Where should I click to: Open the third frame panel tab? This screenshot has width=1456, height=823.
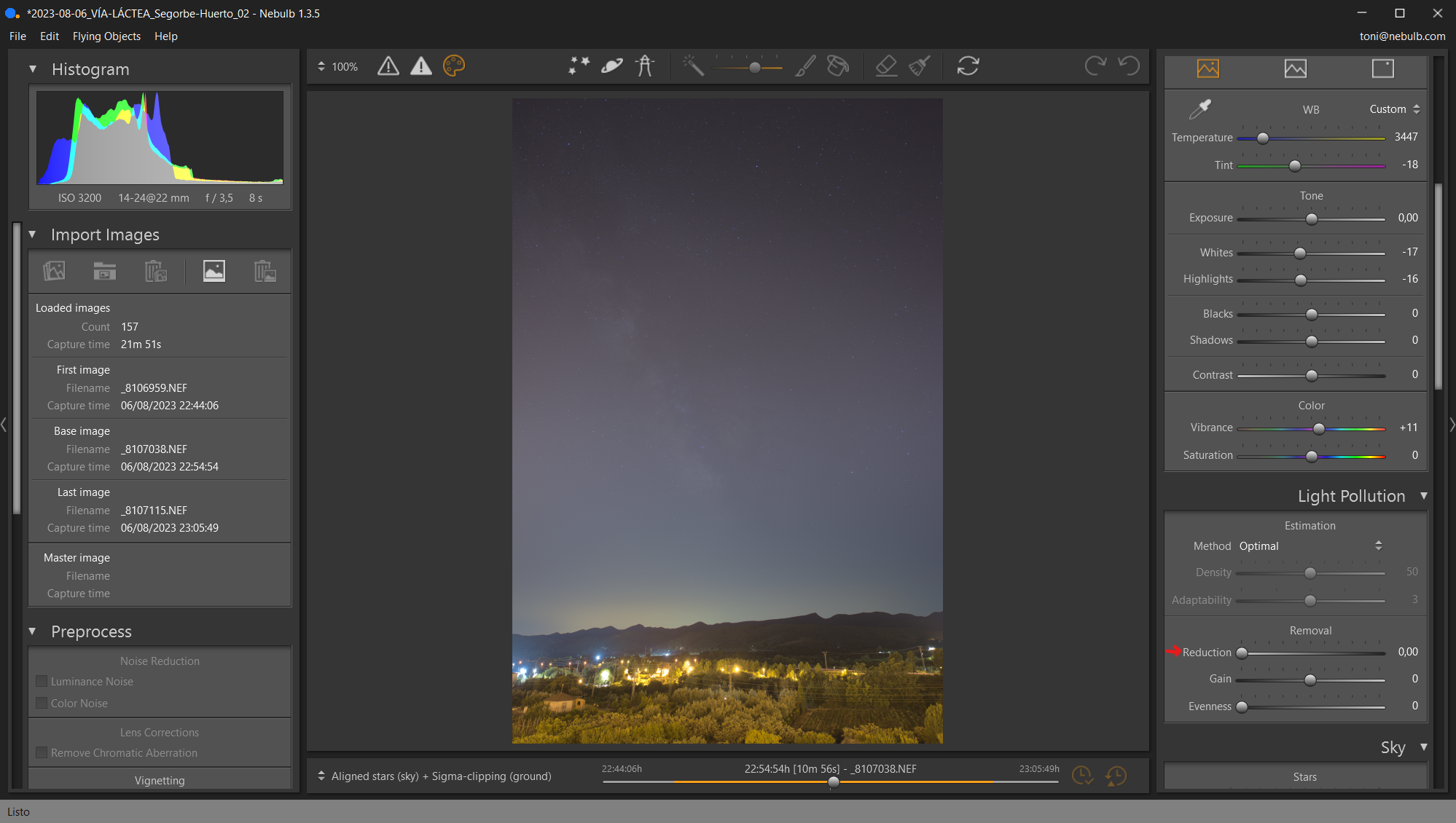[x=1383, y=68]
